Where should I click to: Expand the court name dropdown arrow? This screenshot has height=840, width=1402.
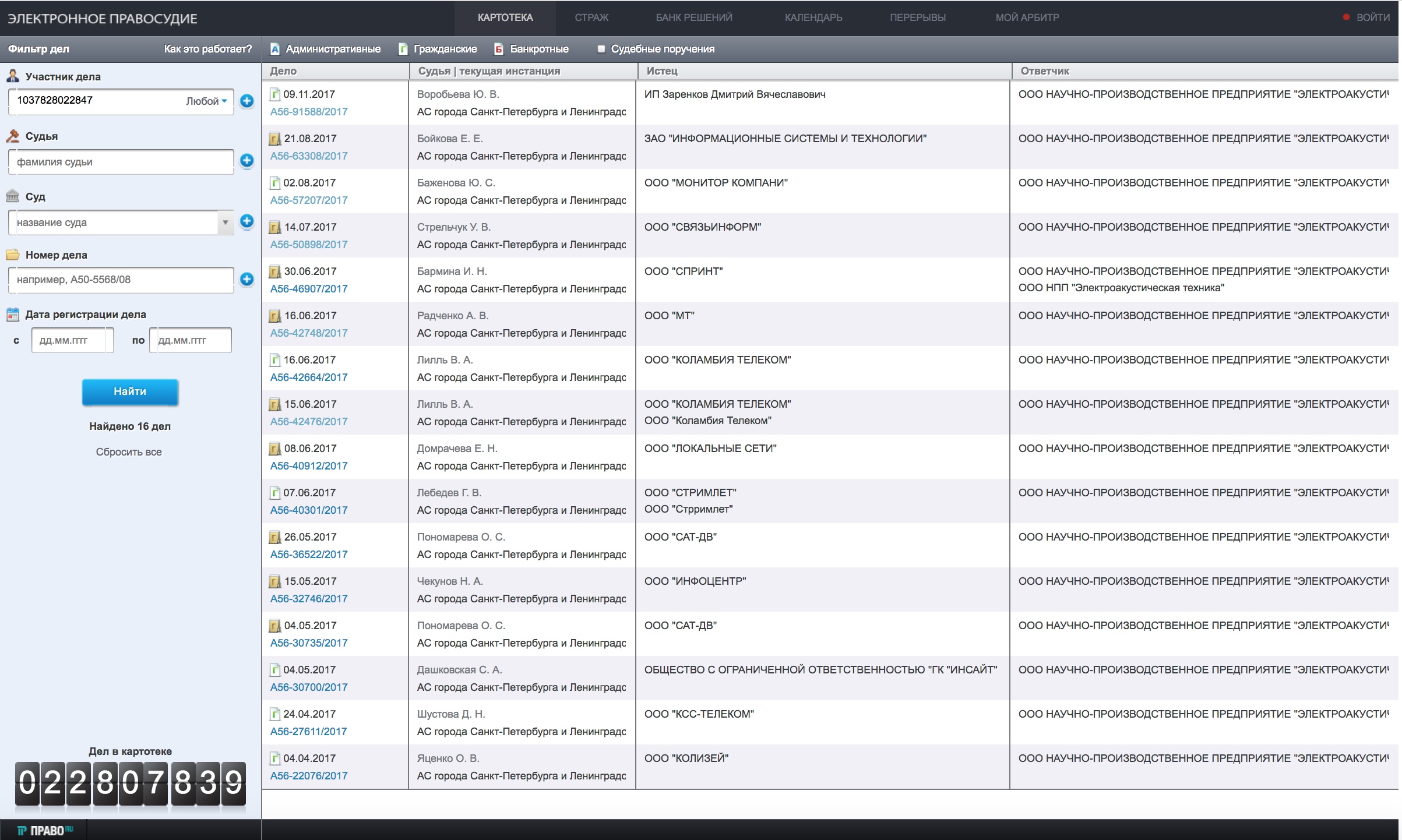(226, 223)
